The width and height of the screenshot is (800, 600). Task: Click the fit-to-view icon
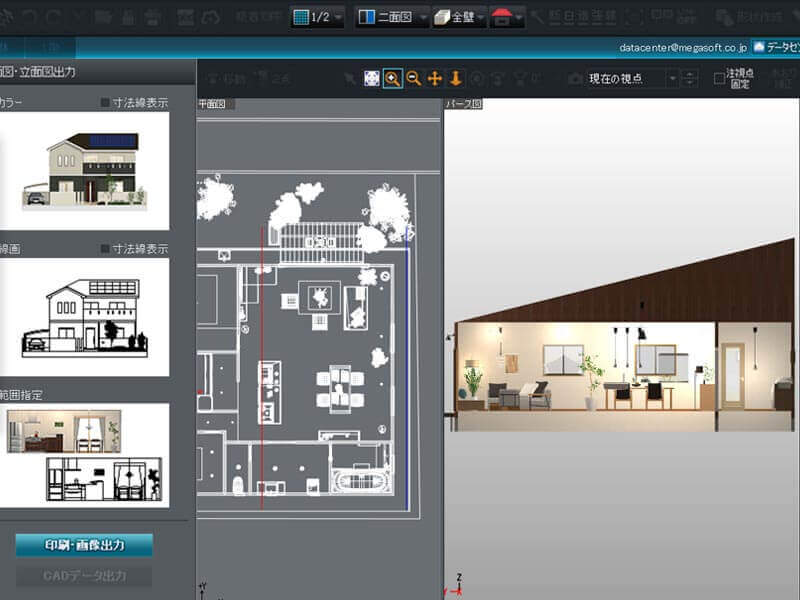[x=371, y=78]
